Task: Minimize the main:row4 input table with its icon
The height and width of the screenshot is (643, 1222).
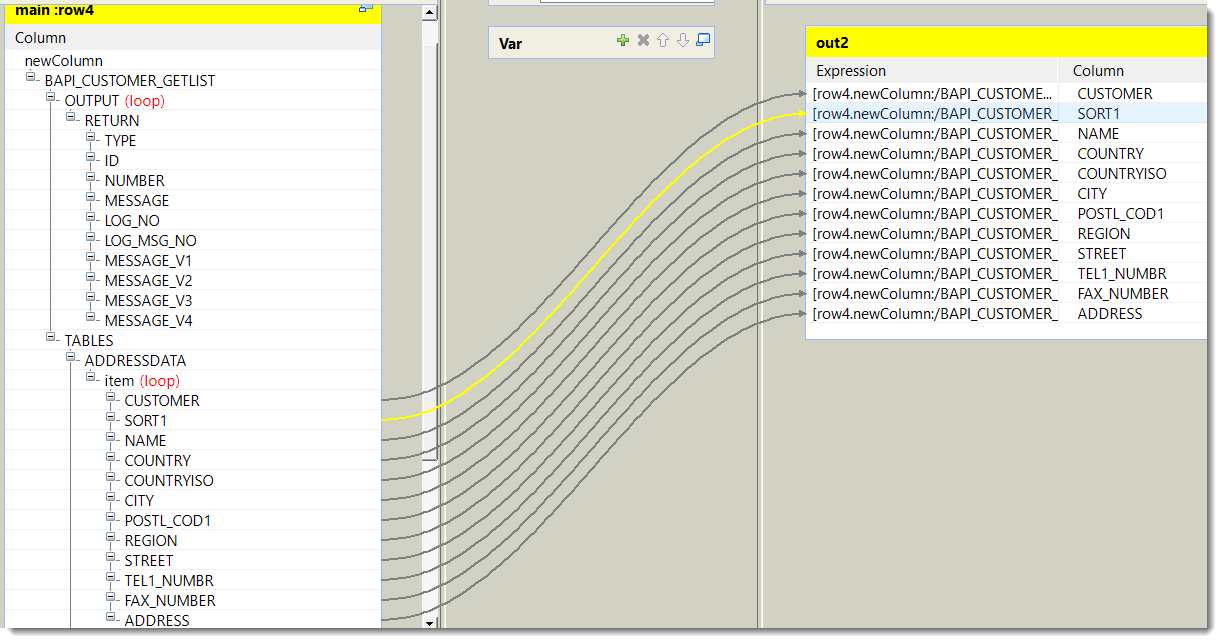Action: coord(366,7)
